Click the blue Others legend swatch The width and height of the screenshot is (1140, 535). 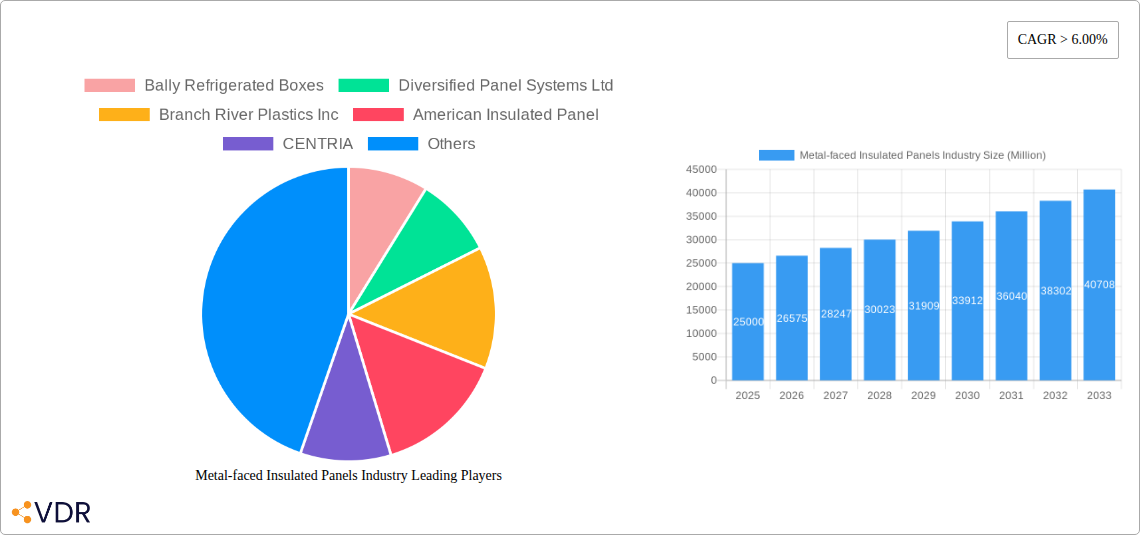pos(393,144)
